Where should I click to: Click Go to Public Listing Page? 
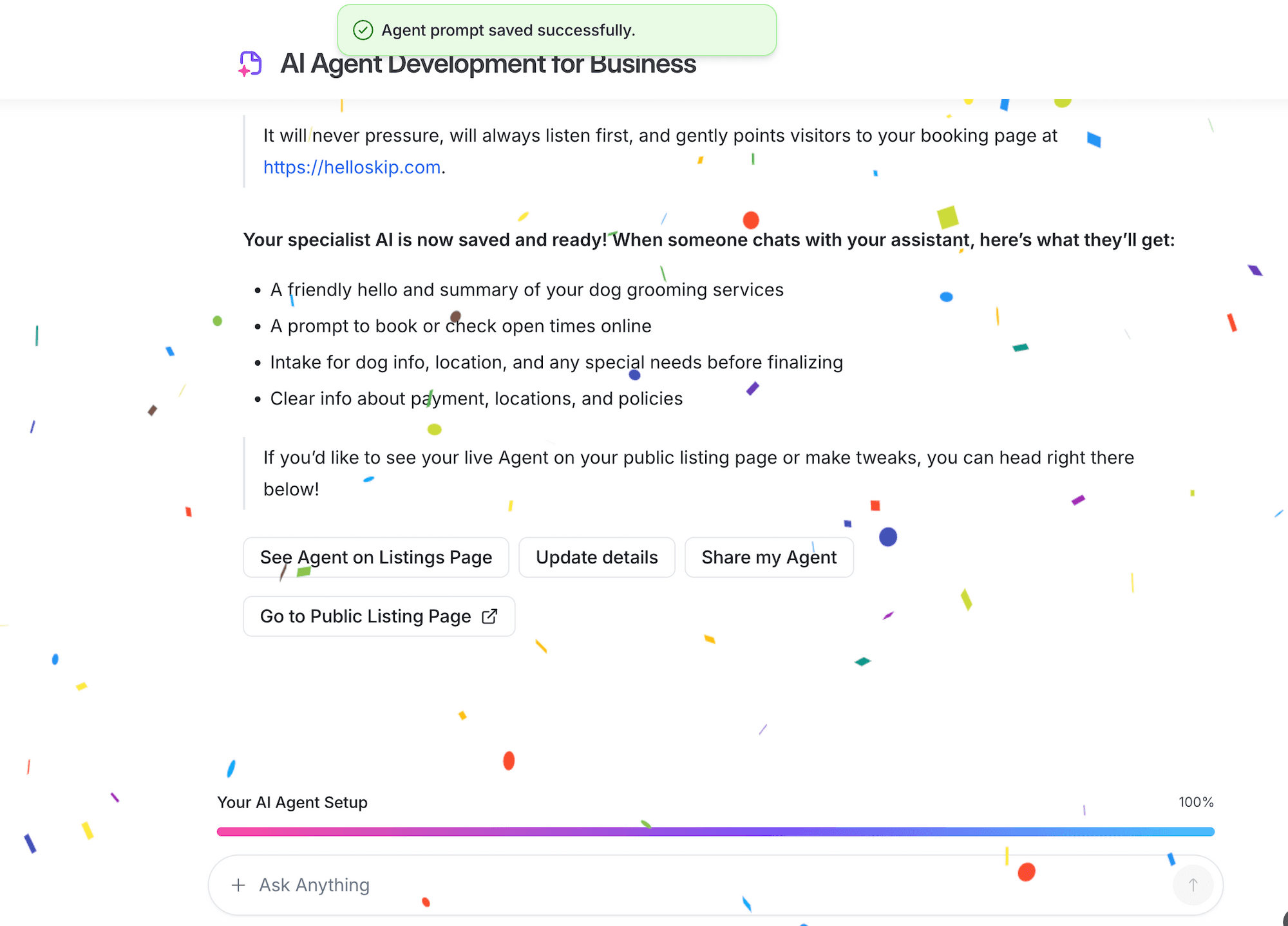[365, 616]
